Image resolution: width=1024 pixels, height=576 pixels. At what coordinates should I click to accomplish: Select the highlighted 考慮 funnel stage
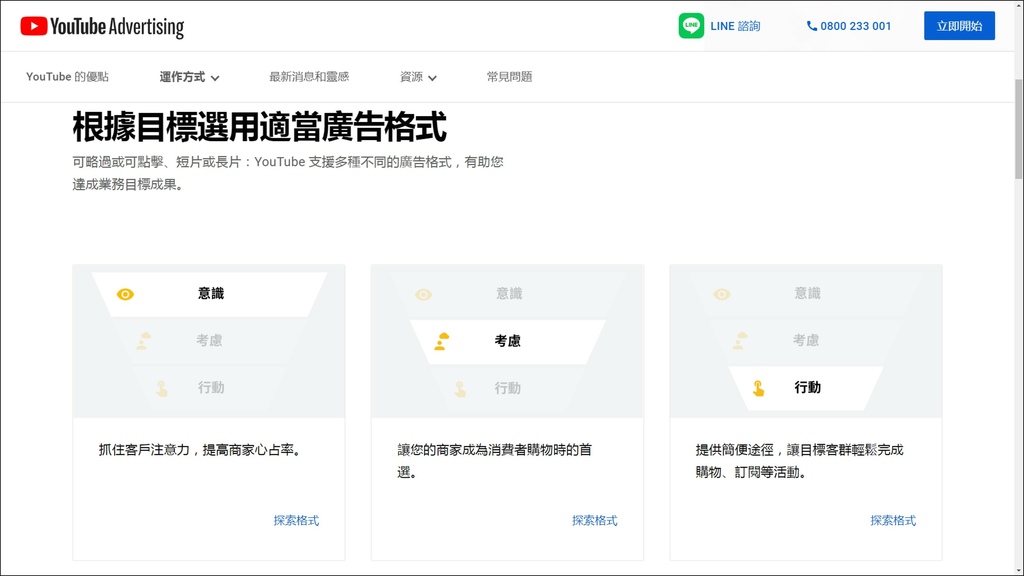pos(507,341)
